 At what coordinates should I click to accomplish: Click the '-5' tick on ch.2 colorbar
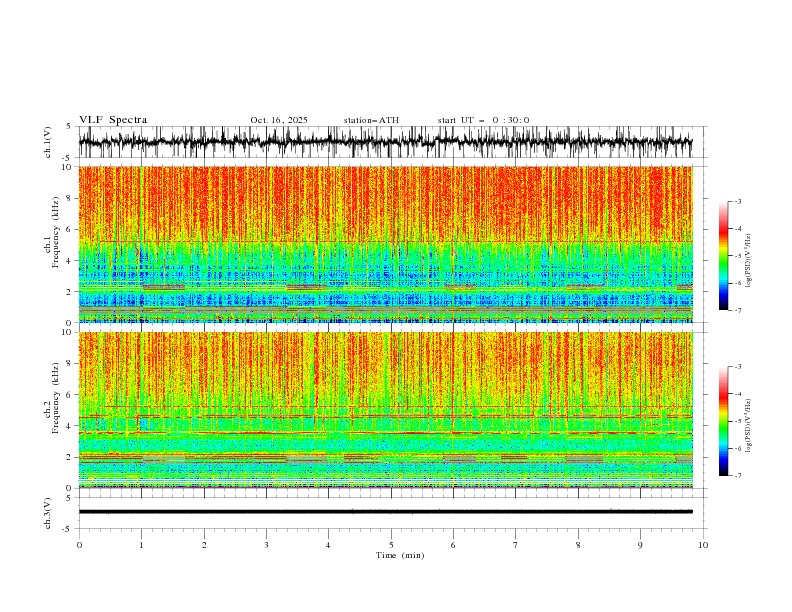[x=738, y=421]
